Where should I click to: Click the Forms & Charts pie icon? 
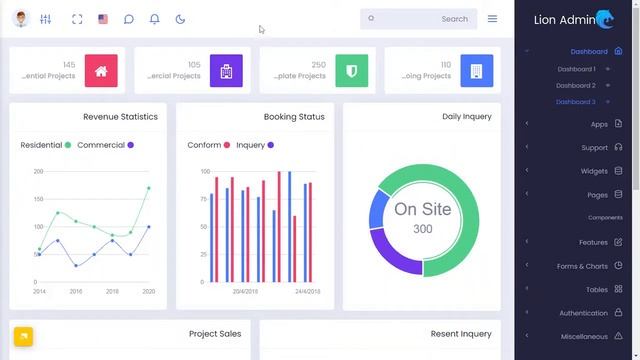618,265
